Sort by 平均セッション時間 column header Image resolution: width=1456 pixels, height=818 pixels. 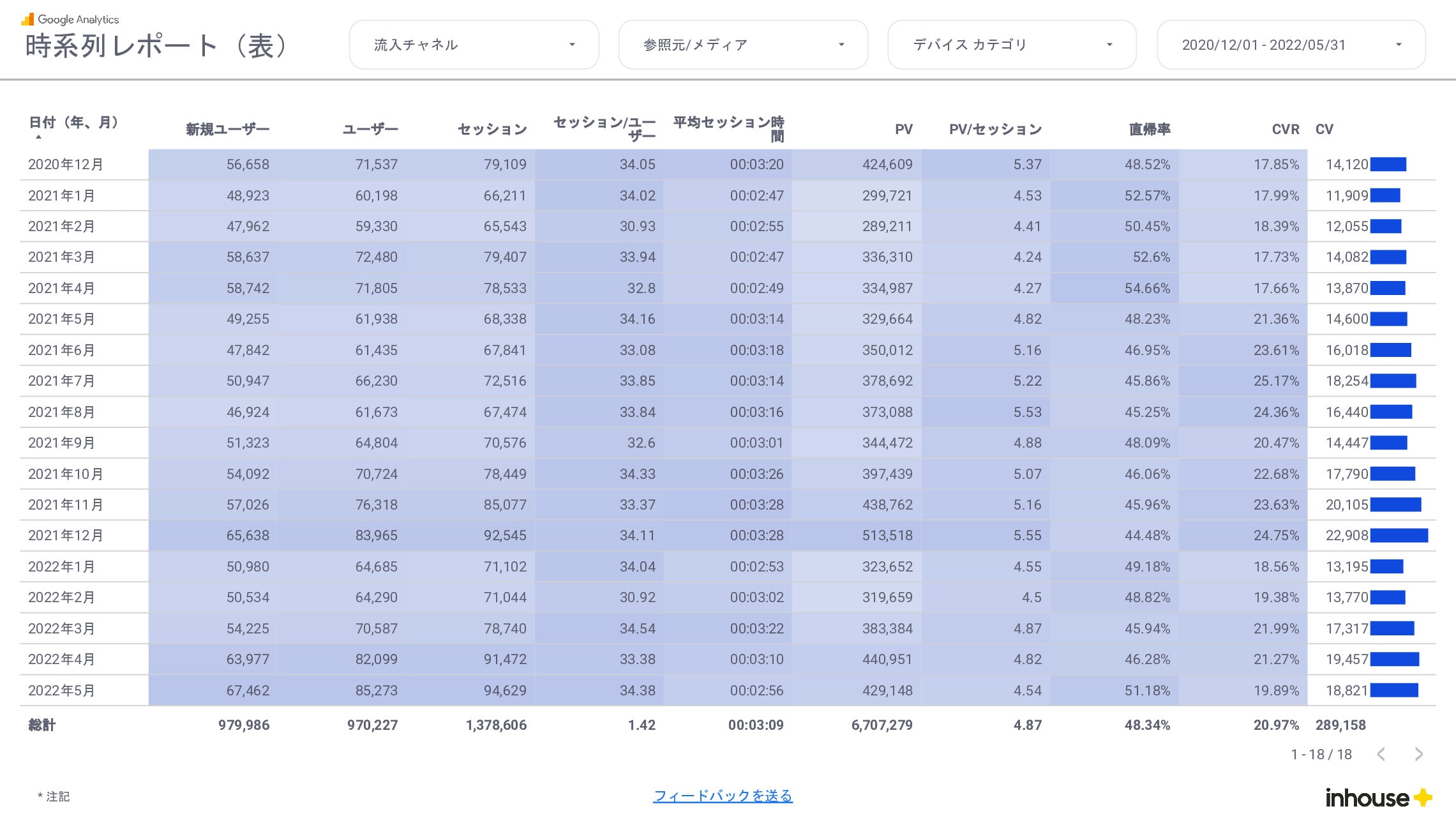[x=728, y=128]
